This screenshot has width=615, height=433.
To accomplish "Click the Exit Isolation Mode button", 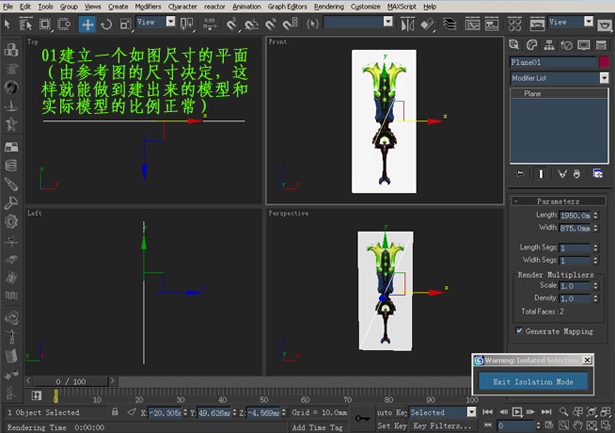I will coord(531,381).
